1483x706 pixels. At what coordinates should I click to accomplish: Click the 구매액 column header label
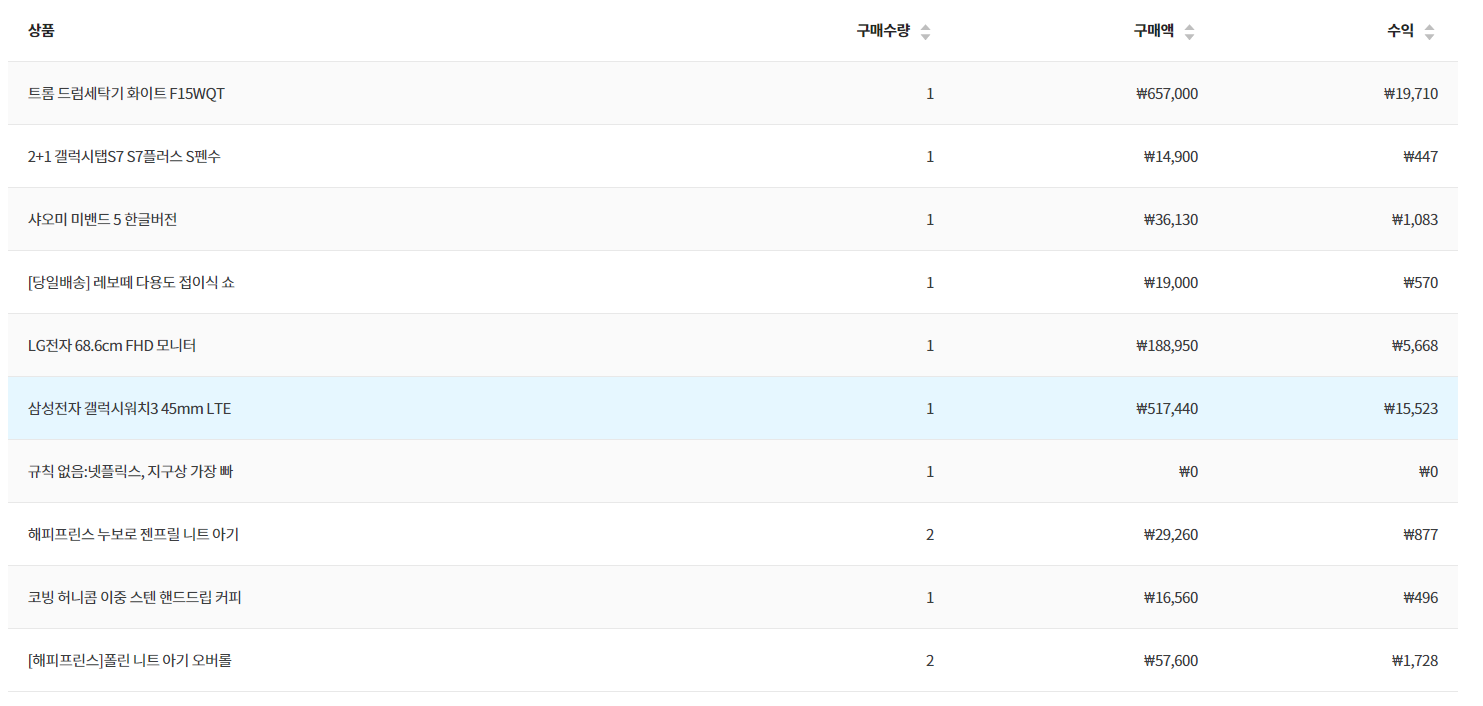point(1154,31)
